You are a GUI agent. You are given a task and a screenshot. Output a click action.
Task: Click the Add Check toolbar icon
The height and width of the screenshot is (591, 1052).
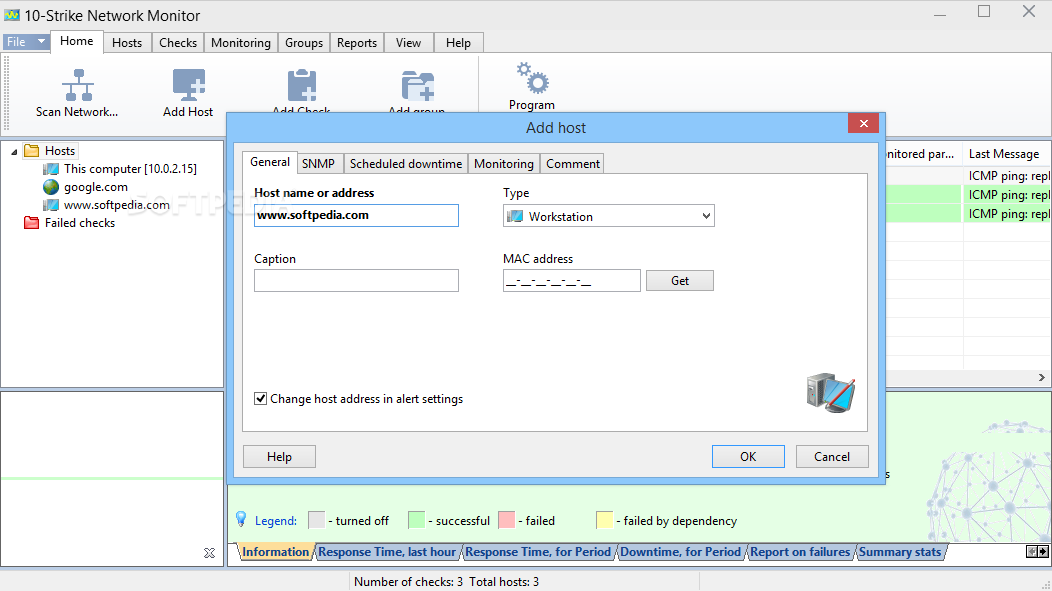(301, 85)
